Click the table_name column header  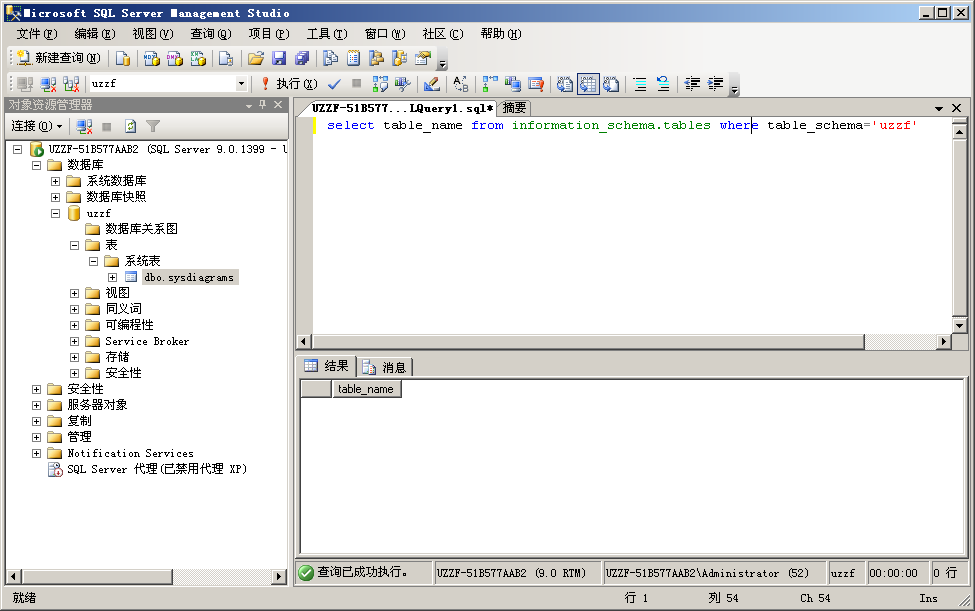366,389
